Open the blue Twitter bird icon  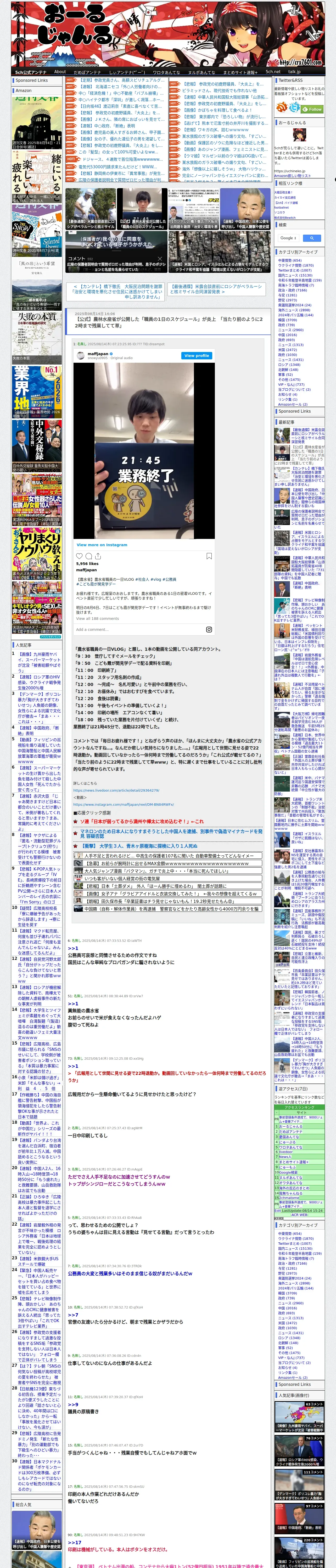click(295, 108)
